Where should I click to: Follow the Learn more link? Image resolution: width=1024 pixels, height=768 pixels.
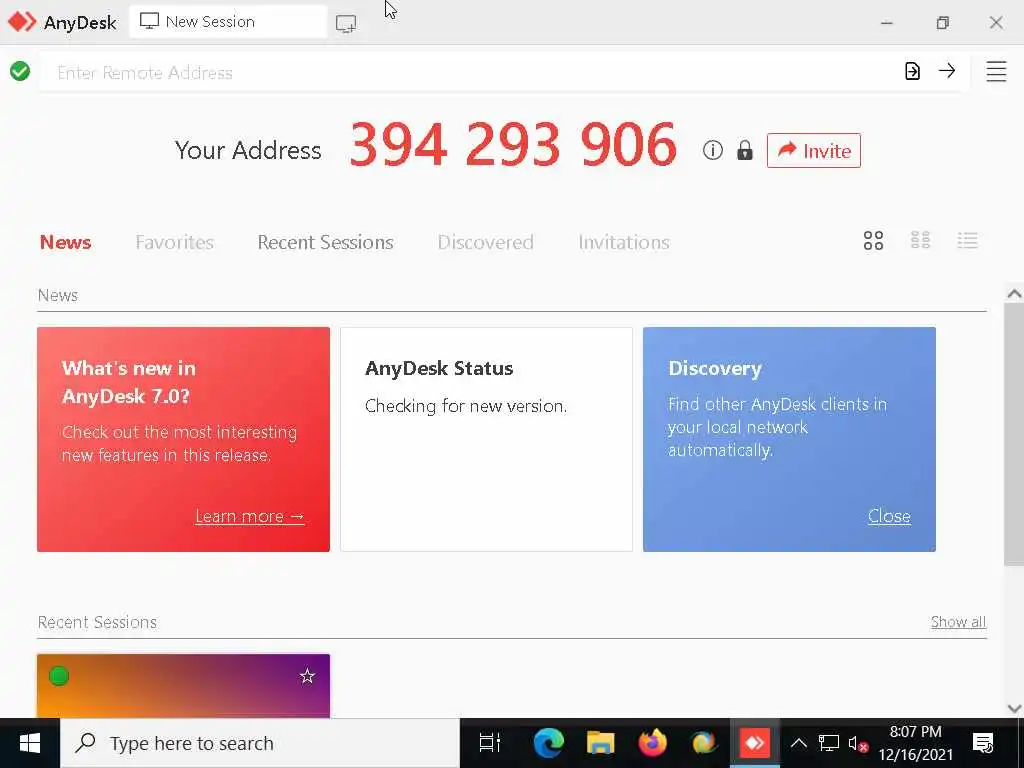click(249, 517)
